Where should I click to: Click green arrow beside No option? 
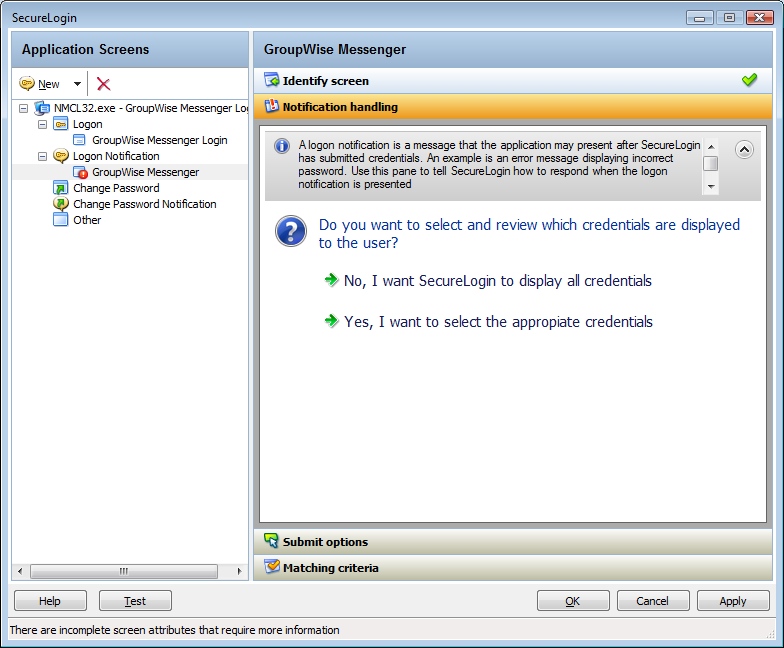point(331,280)
